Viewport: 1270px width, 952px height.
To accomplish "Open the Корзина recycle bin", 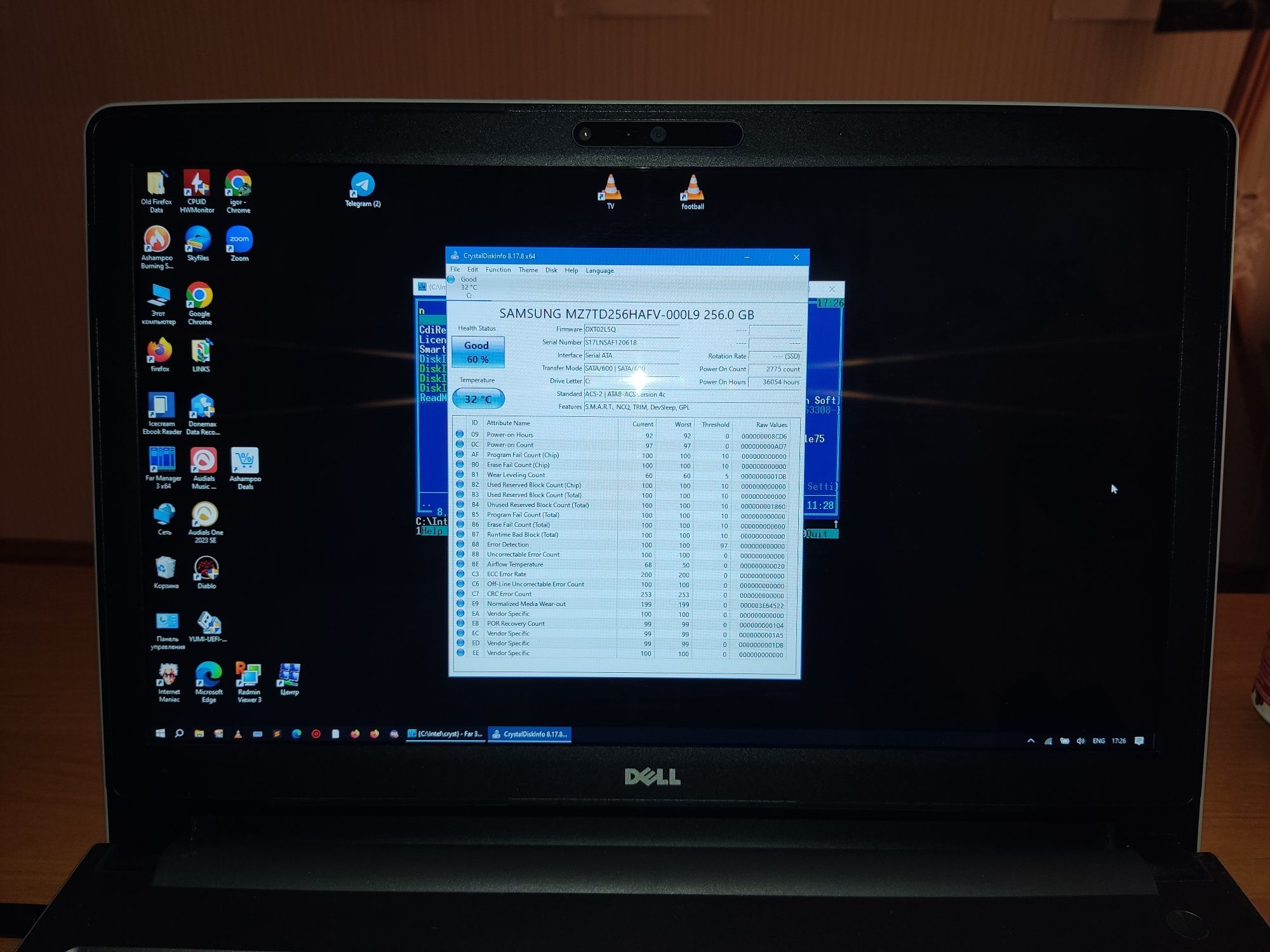I will pos(166,572).
